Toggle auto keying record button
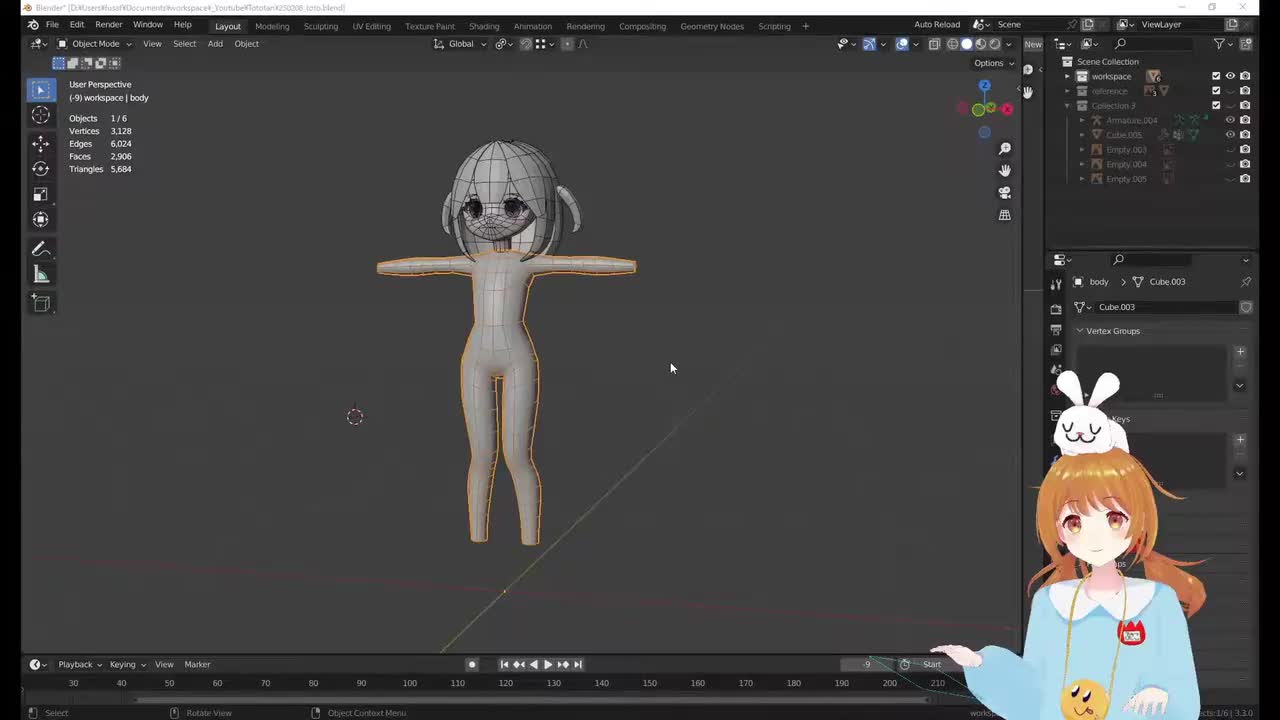 click(x=472, y=664)
